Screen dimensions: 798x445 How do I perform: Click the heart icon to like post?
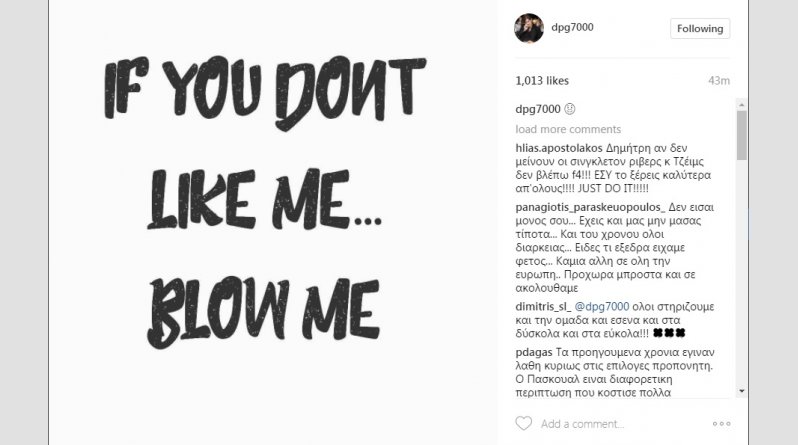click(x=524, y=423)
